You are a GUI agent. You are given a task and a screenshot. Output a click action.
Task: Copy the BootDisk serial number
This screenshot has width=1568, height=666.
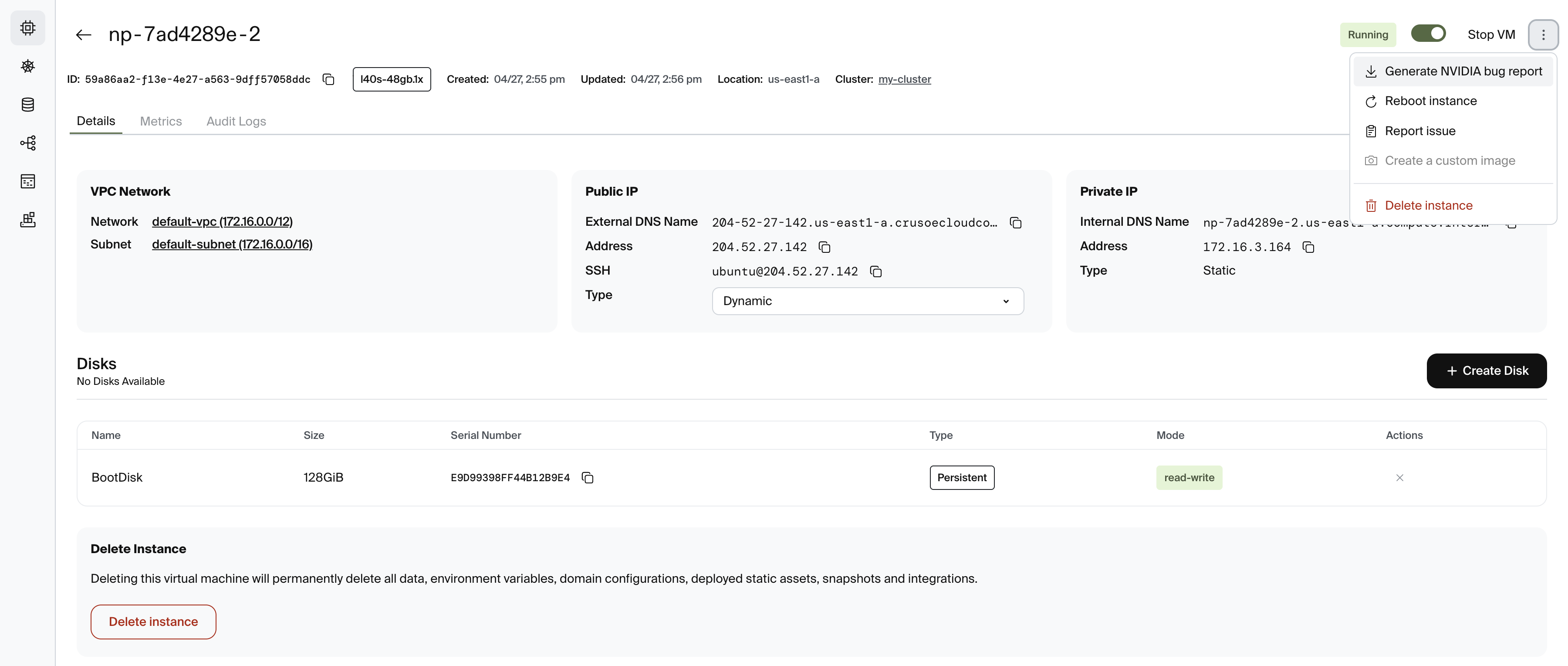[588, 478]
